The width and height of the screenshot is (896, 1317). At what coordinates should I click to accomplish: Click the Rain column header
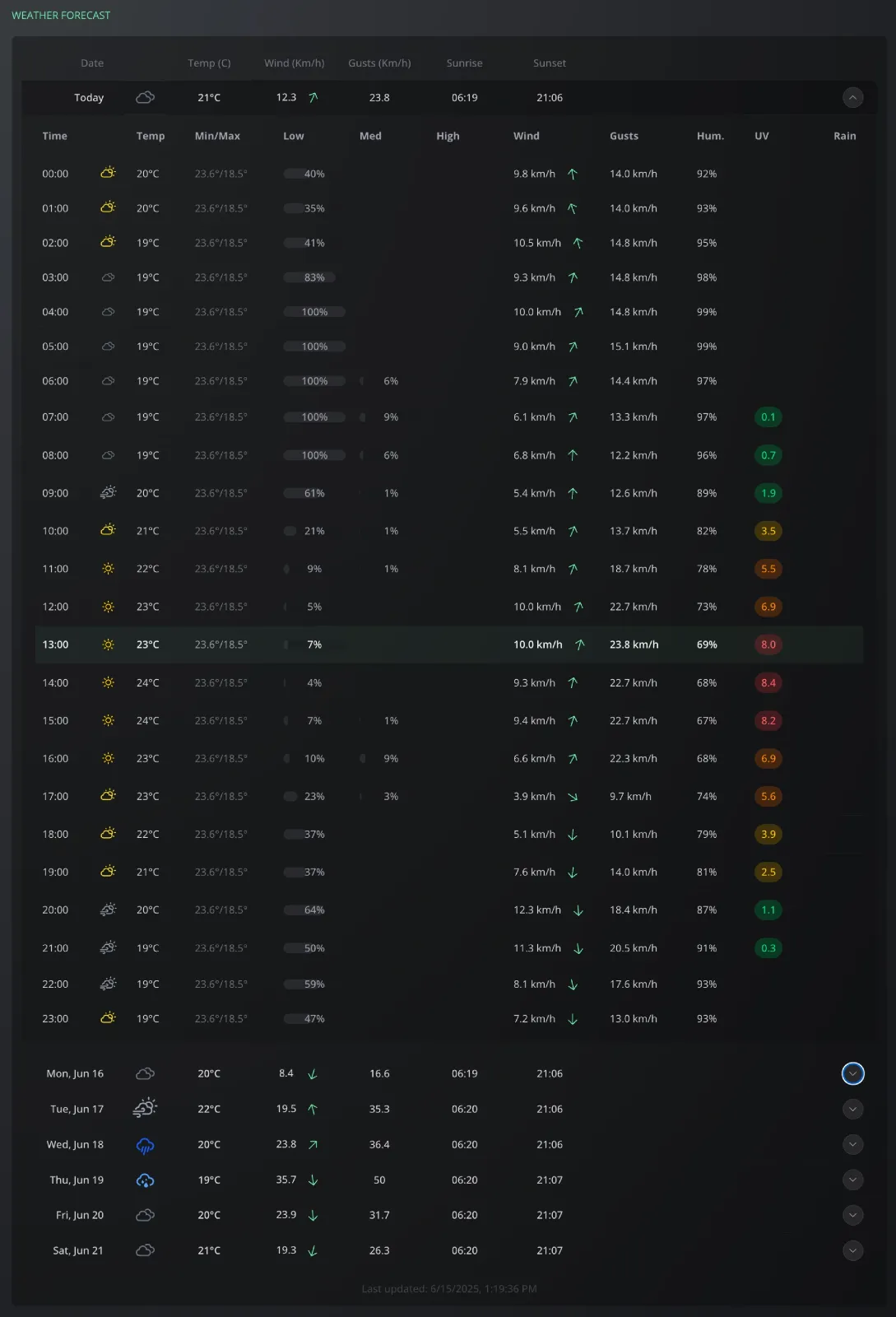point(845,136)
